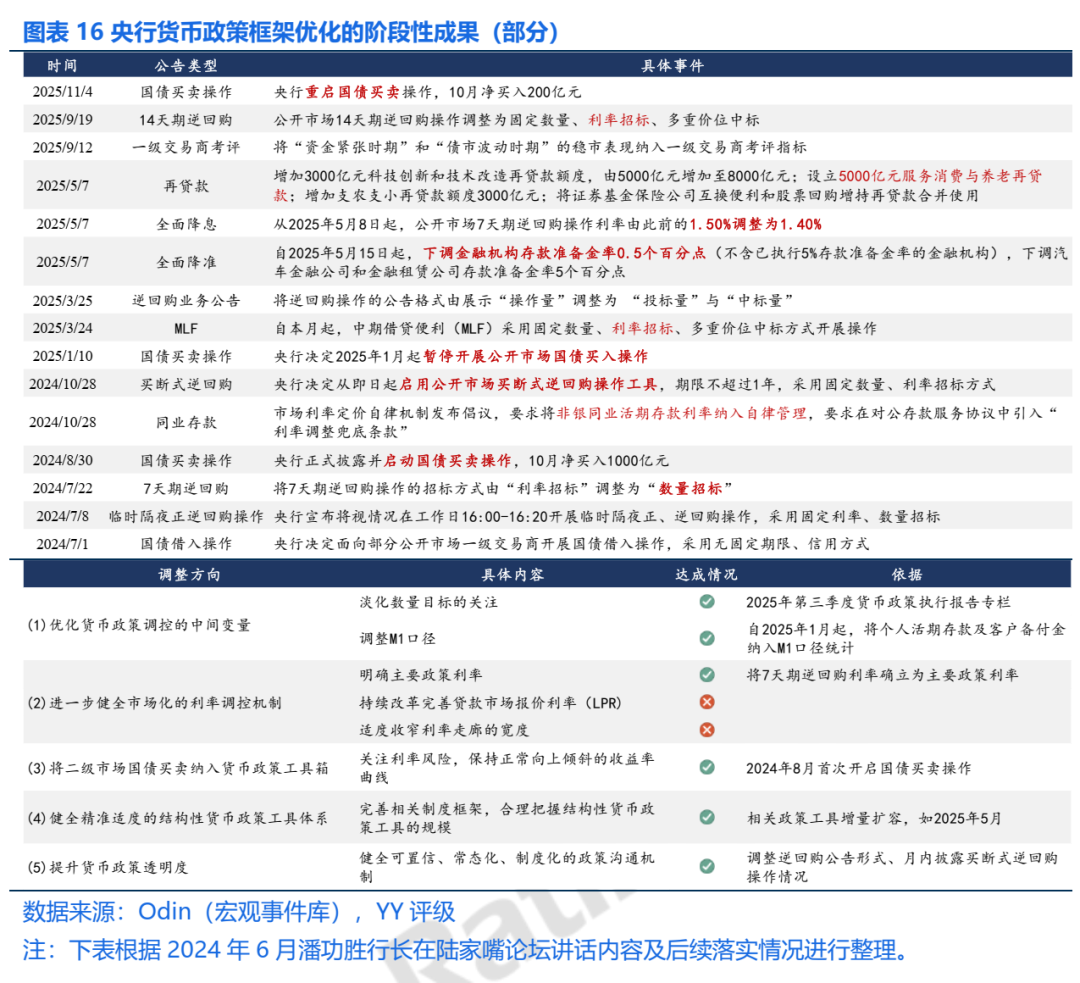Click the green check beside 健全可置信 row
Image resolution: width=1080 pixels, height=983 pixels.
click(x=707, y=866)
